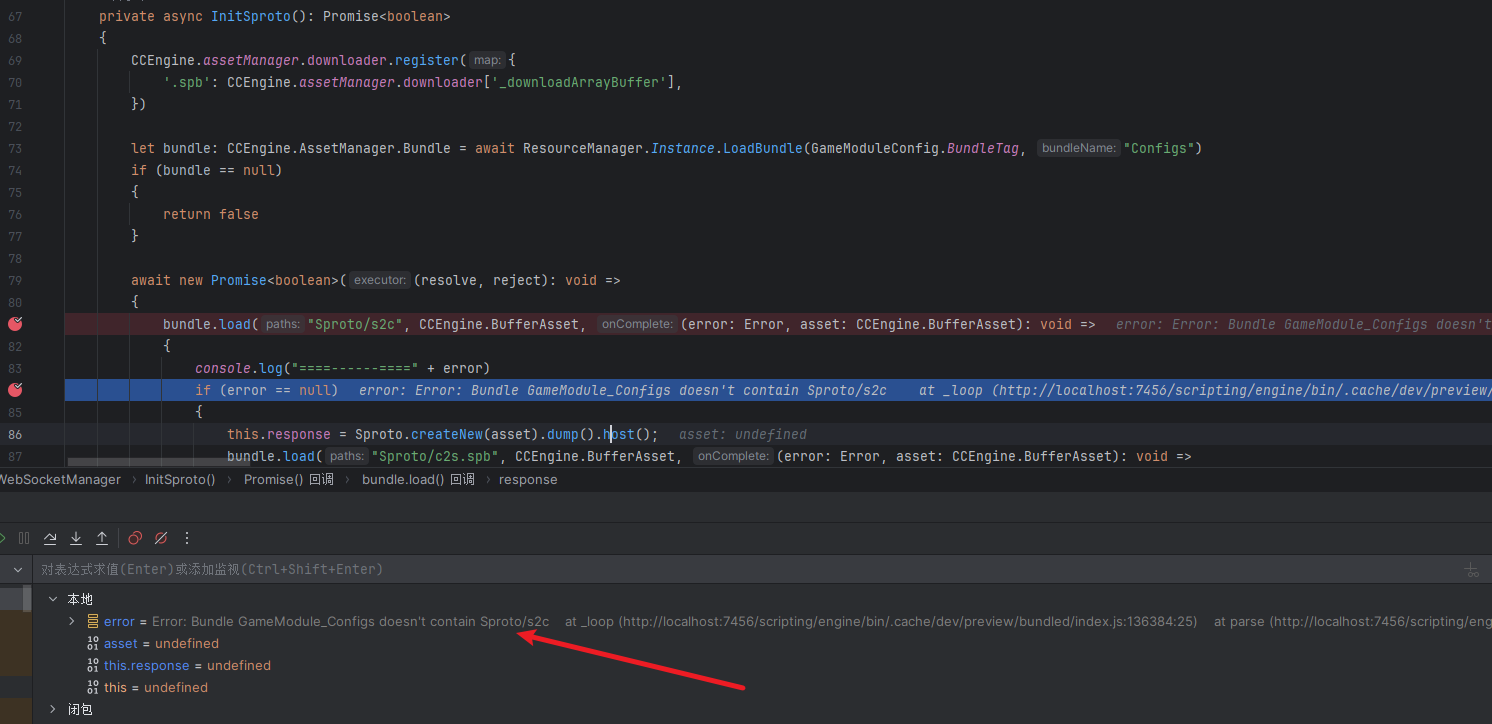Click the object icon beside the error variable

point(93,622)
